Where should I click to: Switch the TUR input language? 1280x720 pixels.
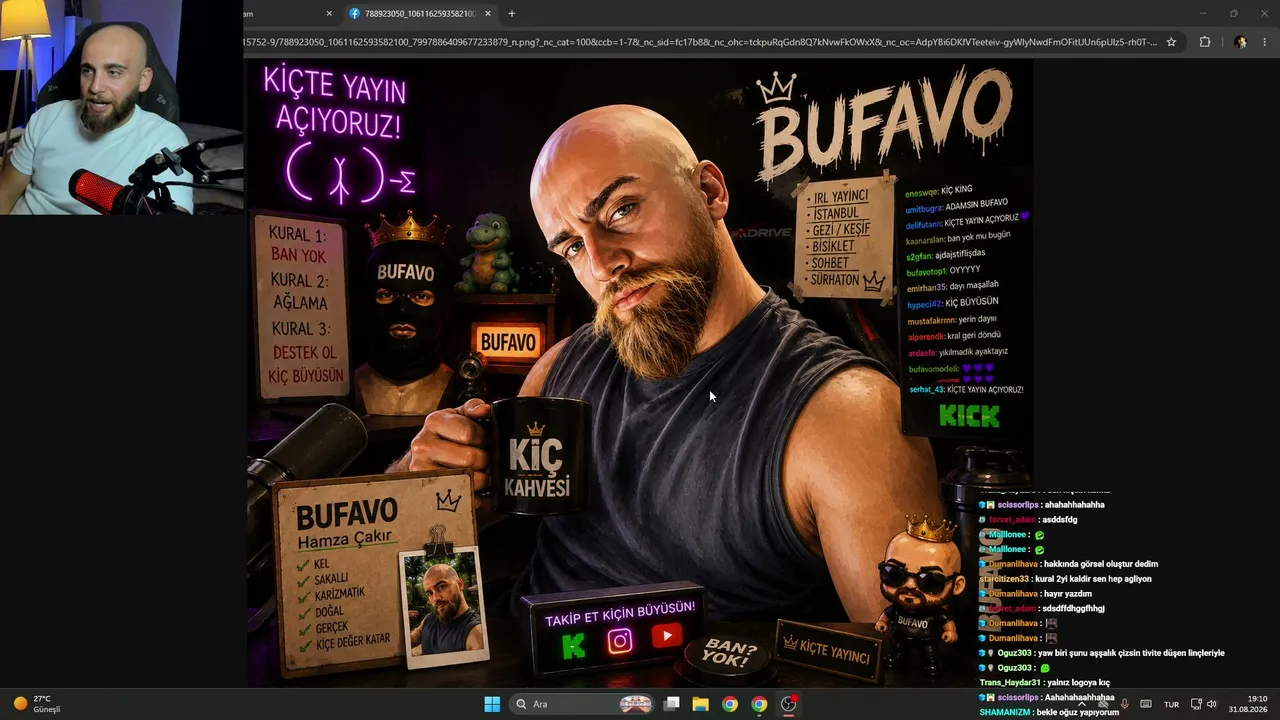pos(1171,704)
